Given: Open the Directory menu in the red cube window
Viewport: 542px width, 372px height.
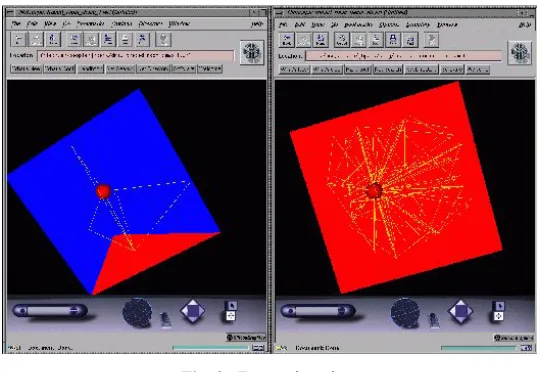Looking at the screenshot, I should click(x=418, y=25).
